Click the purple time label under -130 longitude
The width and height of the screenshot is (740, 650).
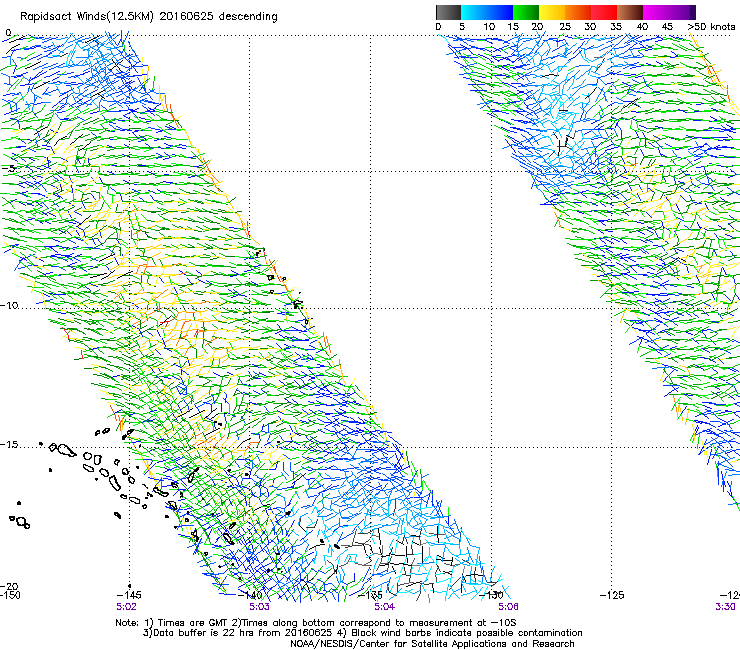tap(508, 606)
